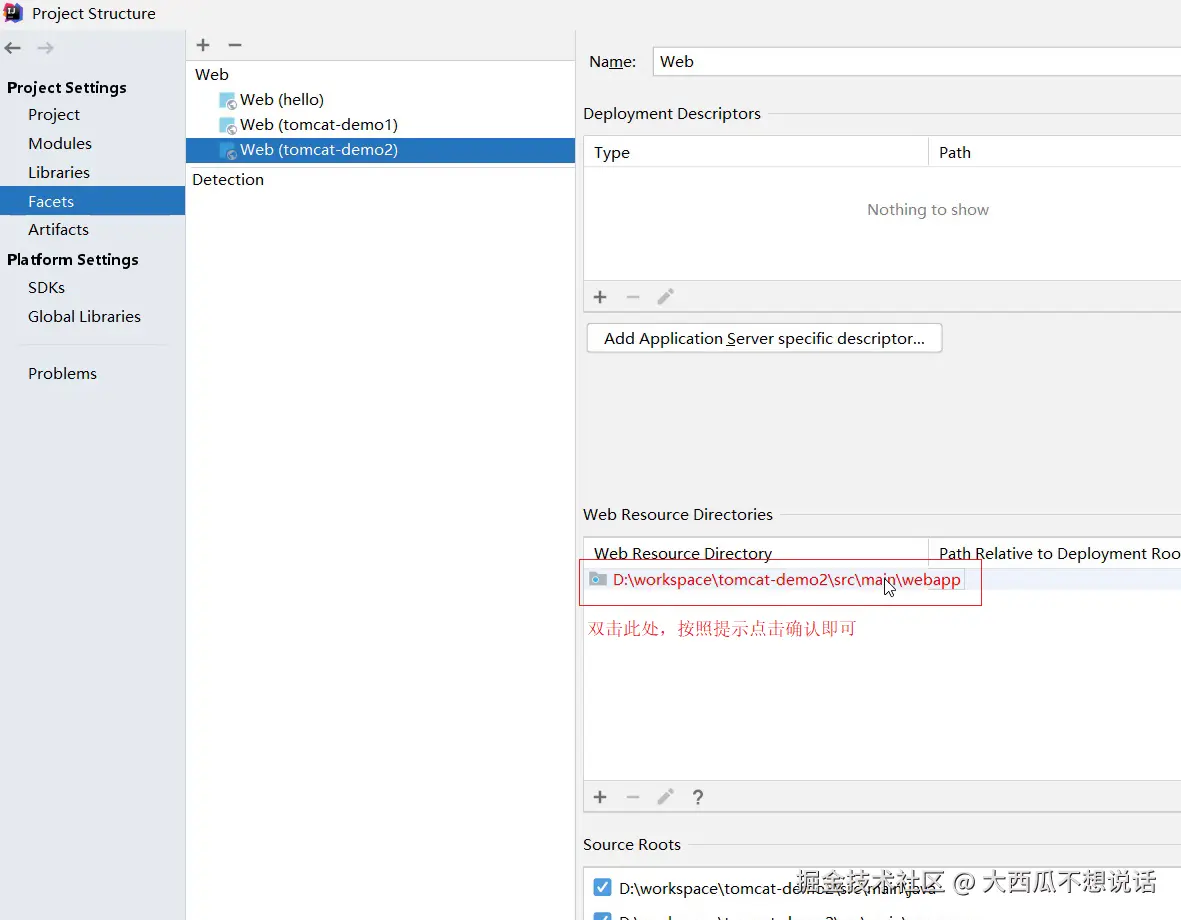This screenshot has height=920, width=1181.
Task: Remove deployment descriptor with minus icon
Action: 633,297
